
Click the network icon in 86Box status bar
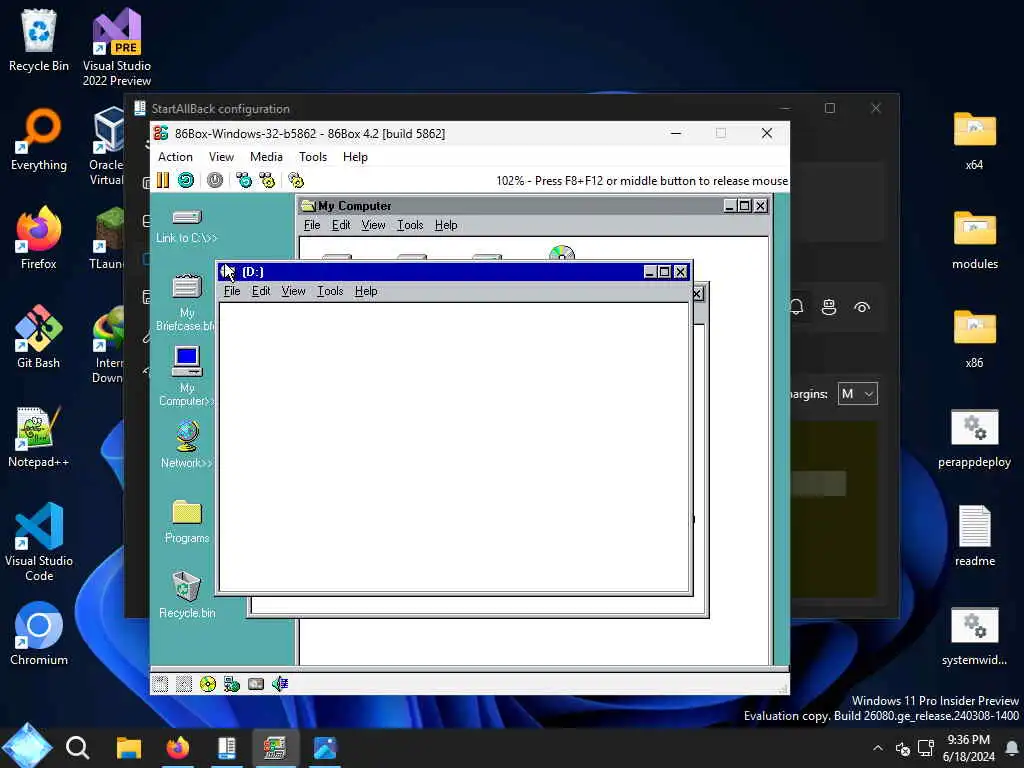point(232,684)
